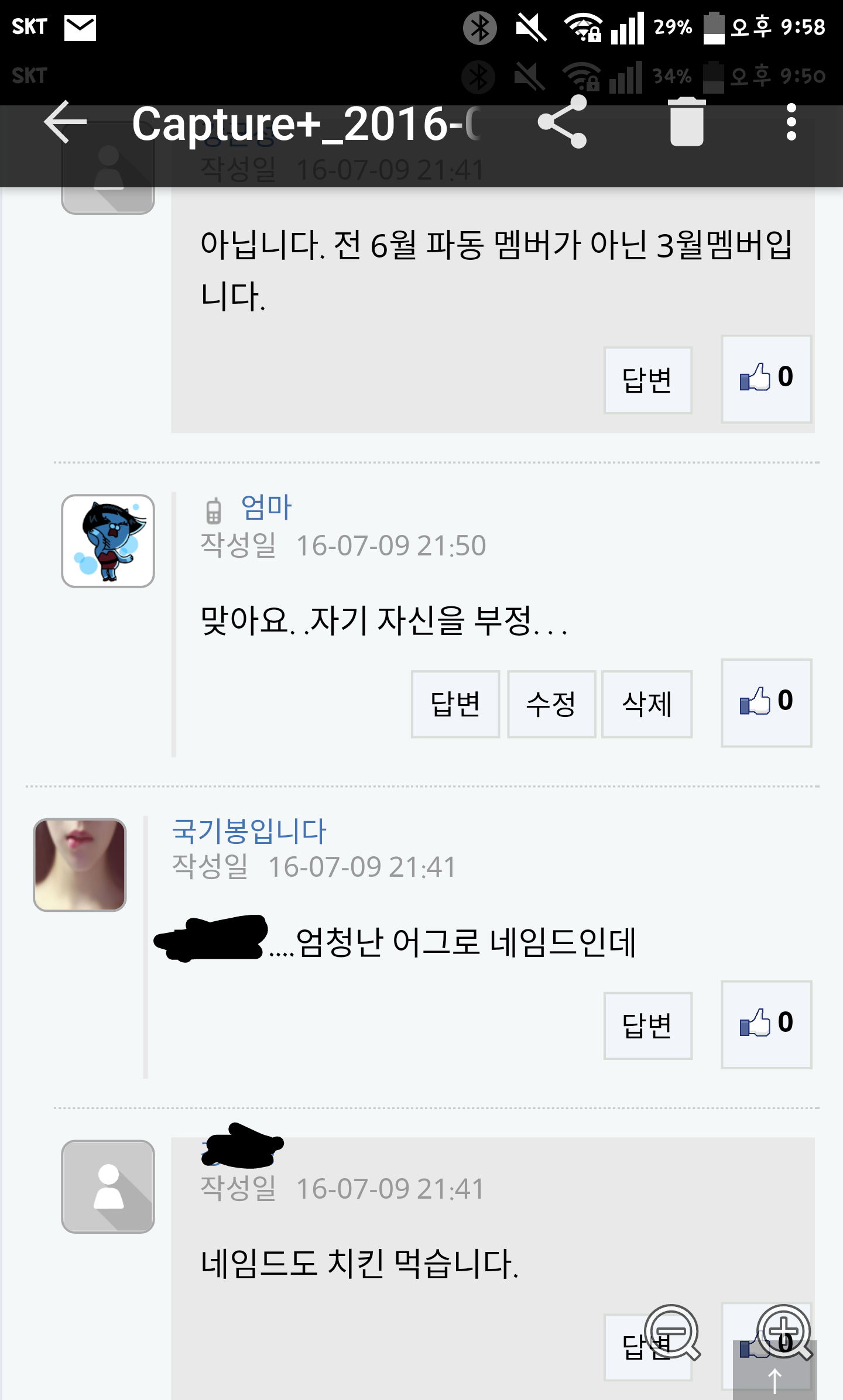Edit 엄마's comment using 수정
843x1400 pixels.
pos(551,704)
